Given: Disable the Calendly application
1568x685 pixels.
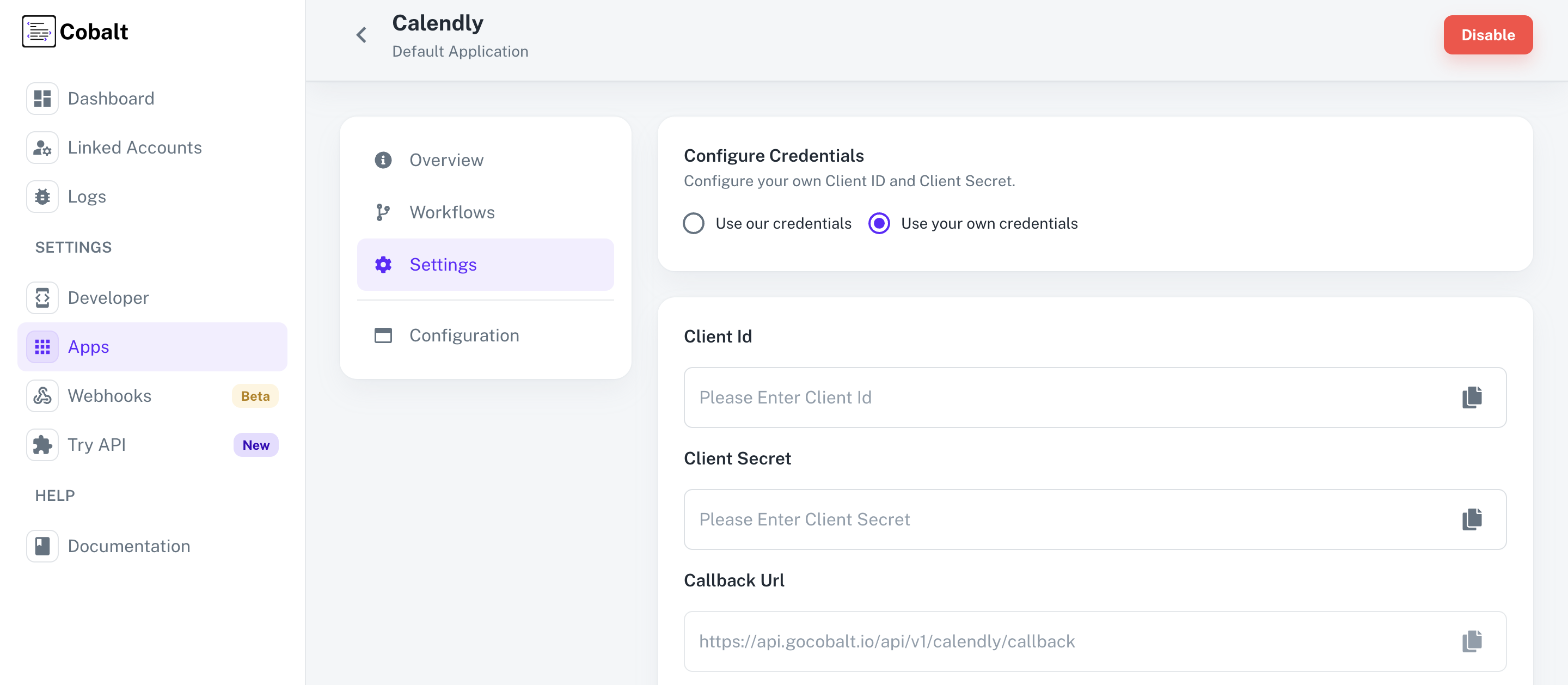Looking at the screenshot, I should pos(1489,35).
